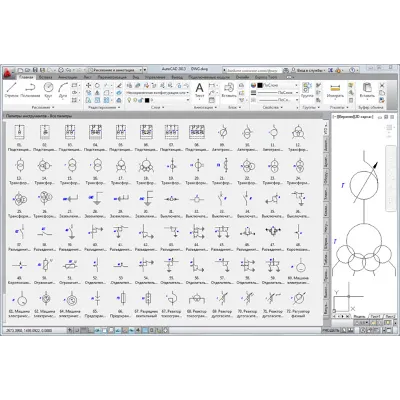The image size is (400, 400).
Task: Click the Group (Группа) icon
Action: click(x=307, y=90)
